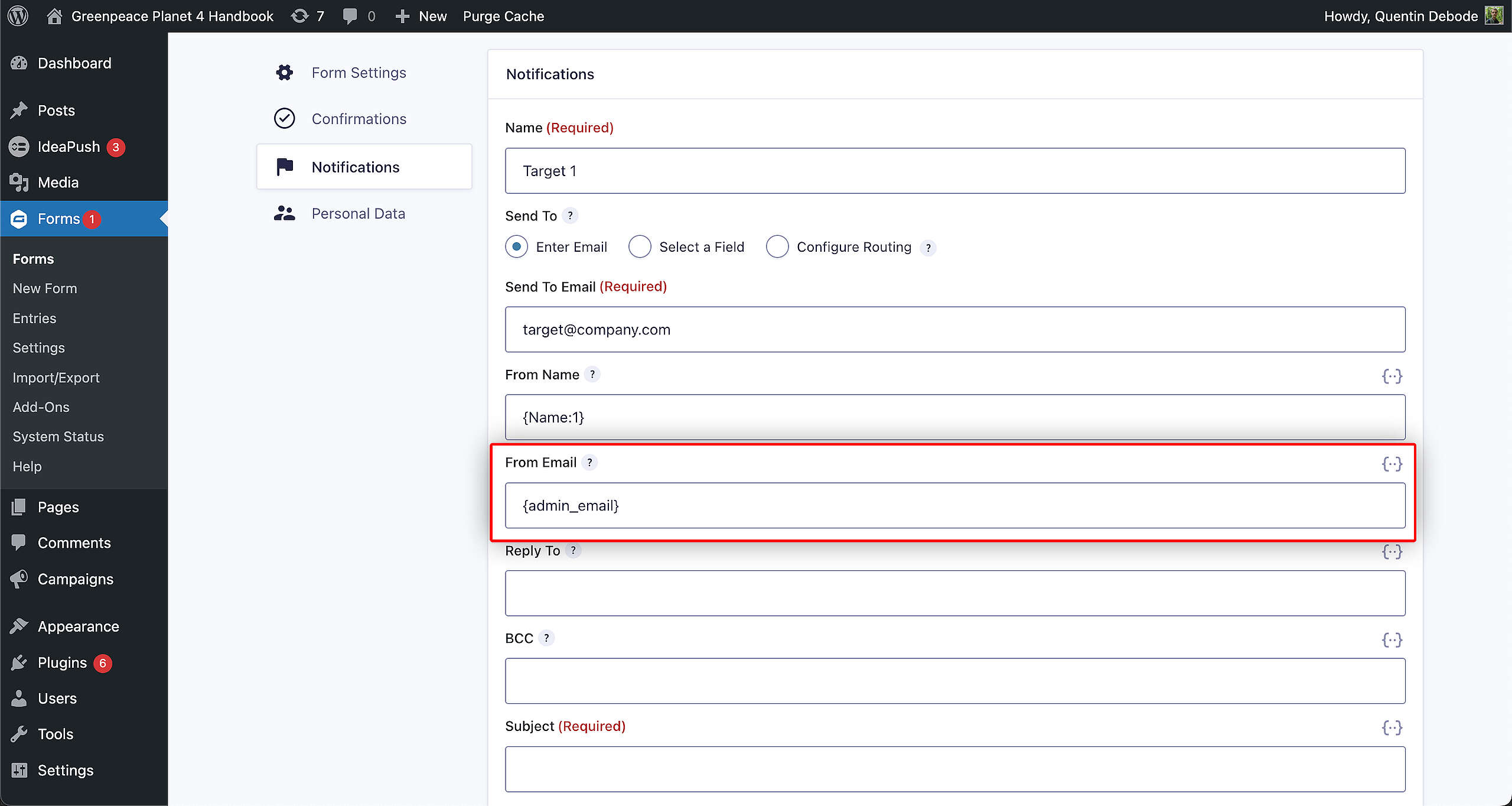
Task: Click the empty Reply To input field
Action: (955, 593)
